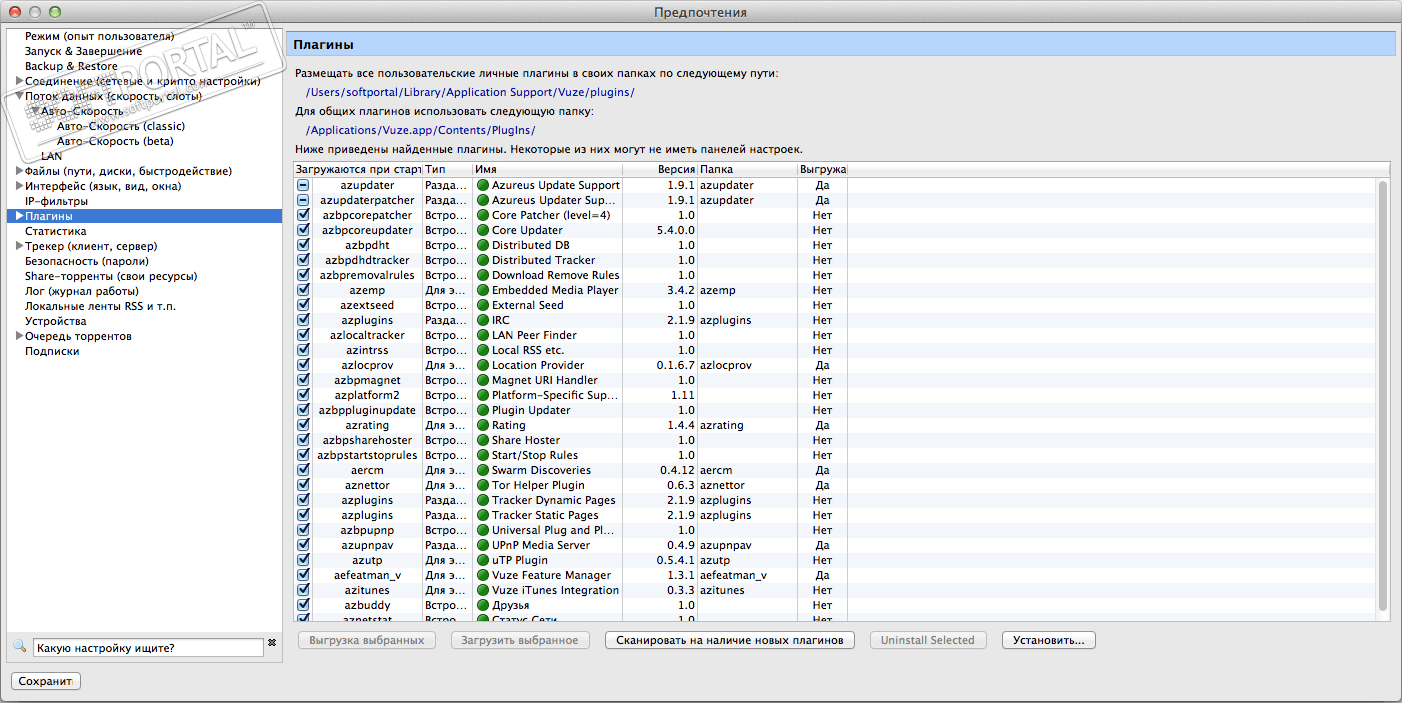Click the green status dot of IRC plugin
Image resolution: width=1402 pixels, height=703 pixels.
[482, 320]
